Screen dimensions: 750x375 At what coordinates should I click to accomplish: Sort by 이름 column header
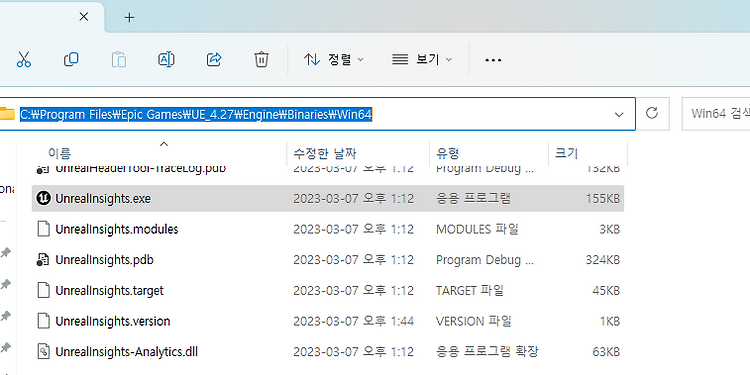pos(59,153)
